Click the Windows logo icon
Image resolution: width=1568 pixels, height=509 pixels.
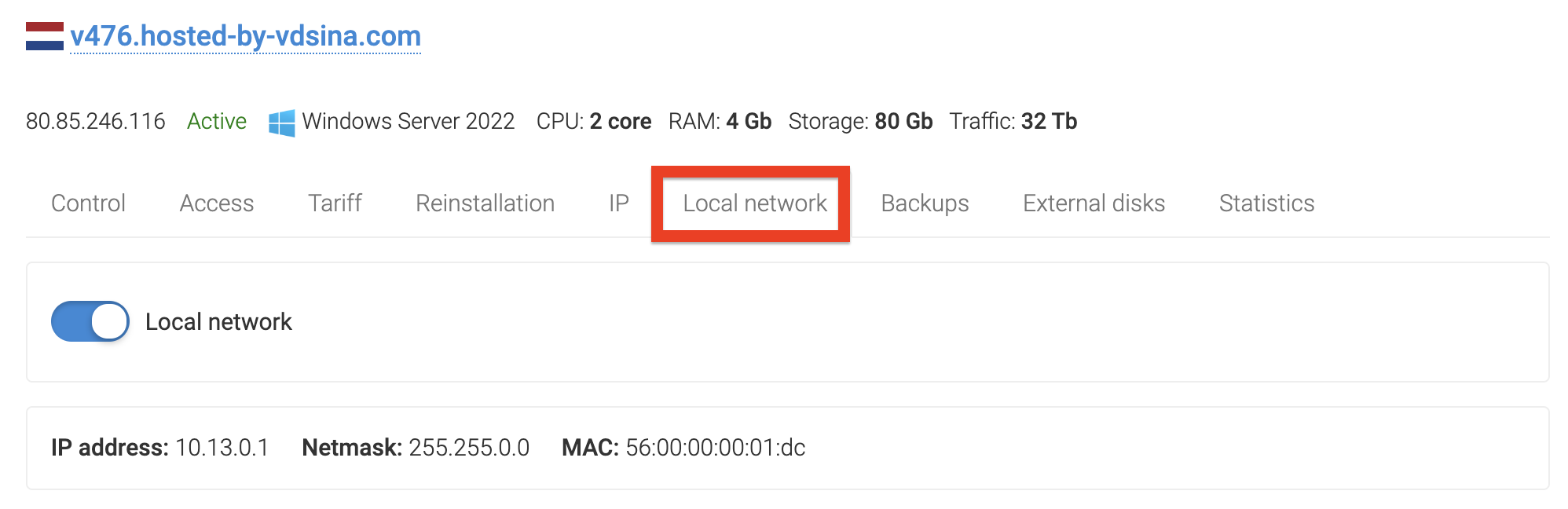point(281,123)
